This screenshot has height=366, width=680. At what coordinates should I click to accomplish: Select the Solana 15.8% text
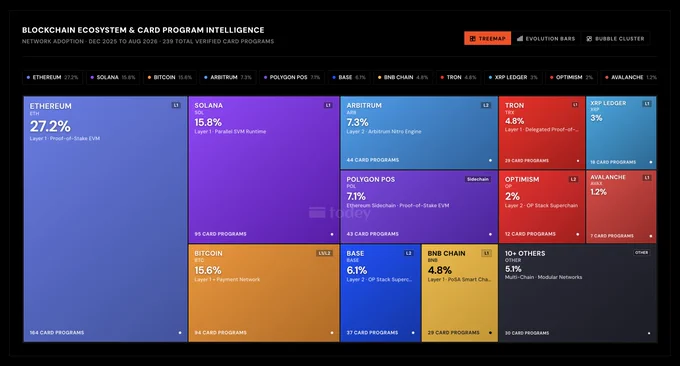tap(208, 122)
